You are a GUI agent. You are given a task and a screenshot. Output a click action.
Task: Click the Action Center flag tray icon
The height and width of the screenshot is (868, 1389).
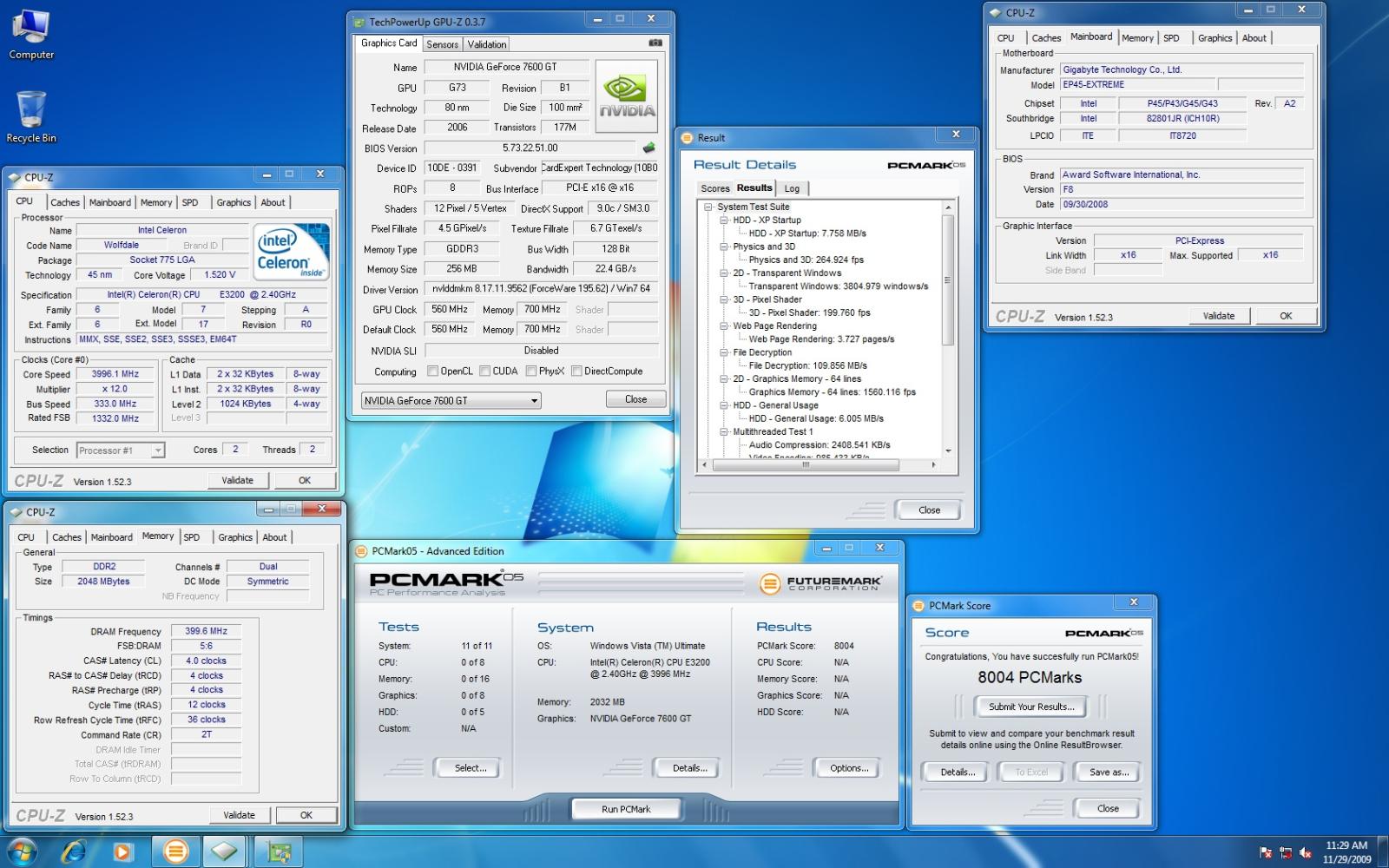click(1266, 853)
